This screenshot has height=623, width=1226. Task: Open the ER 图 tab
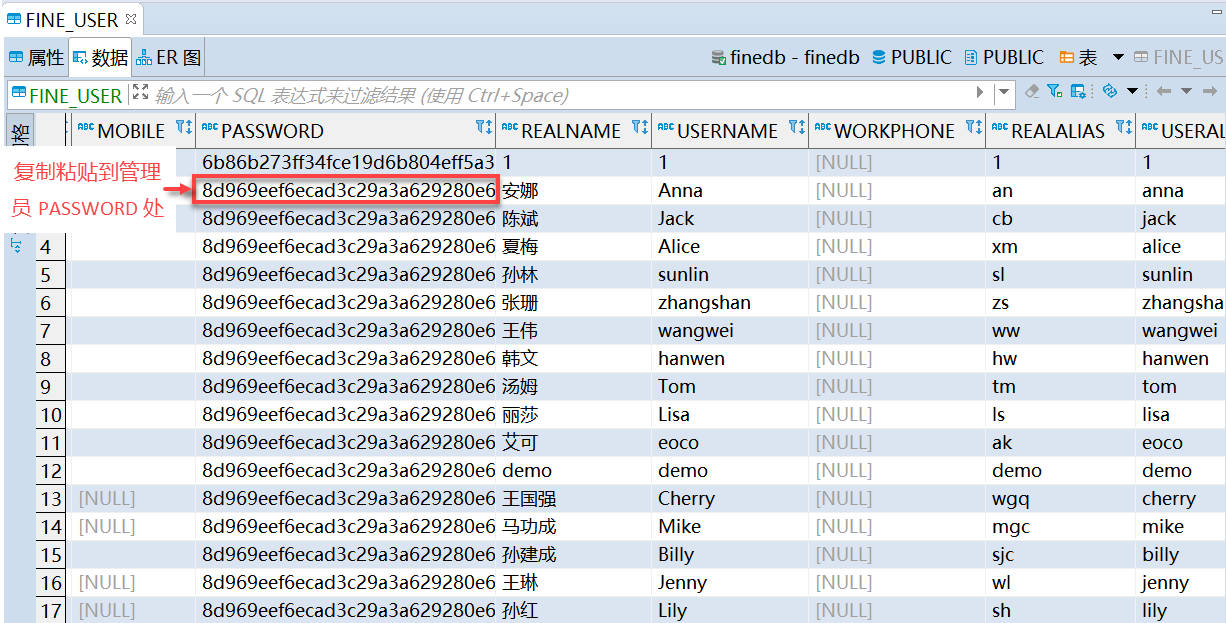(169, 58)
